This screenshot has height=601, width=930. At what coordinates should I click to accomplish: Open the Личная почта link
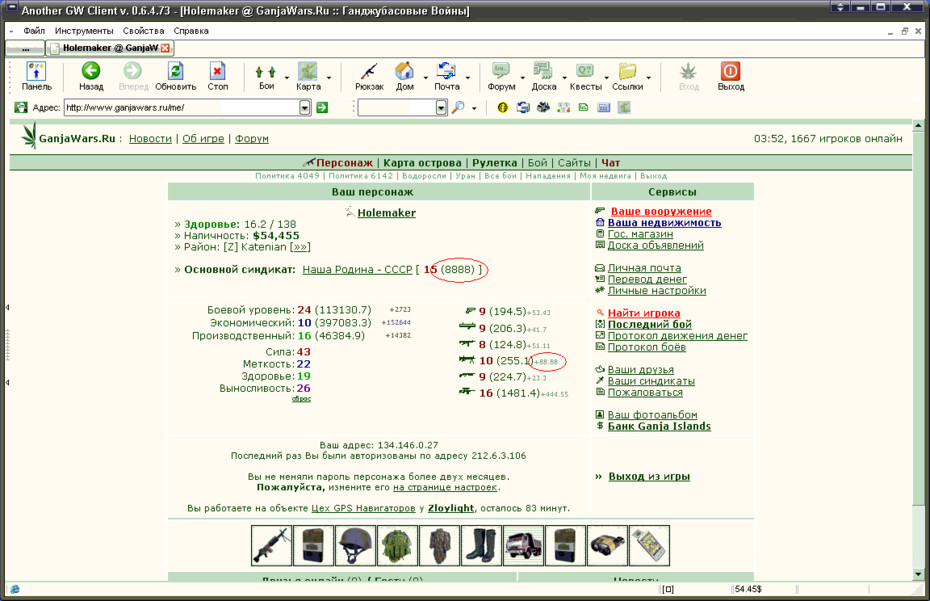coord(644,268)
